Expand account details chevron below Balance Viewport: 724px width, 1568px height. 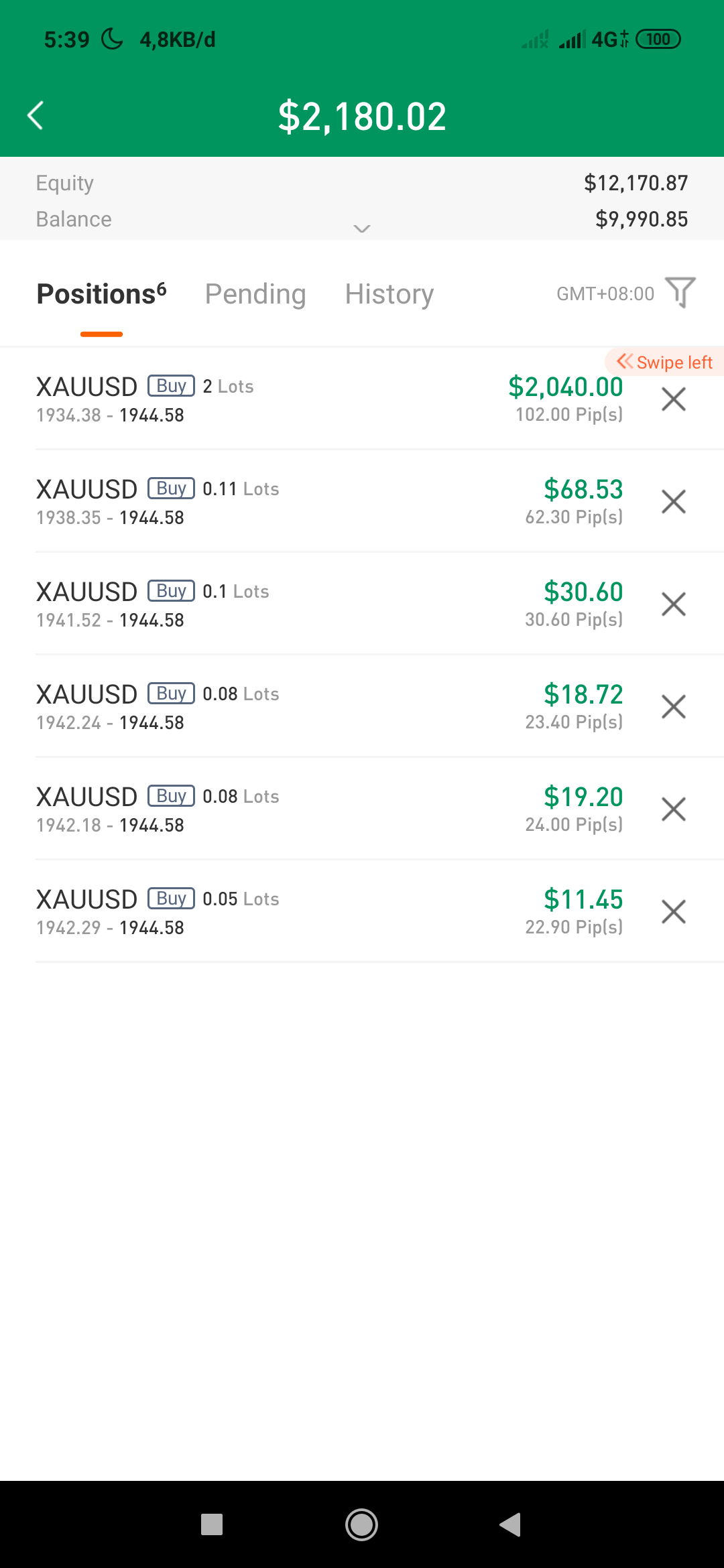coord(362,229)
